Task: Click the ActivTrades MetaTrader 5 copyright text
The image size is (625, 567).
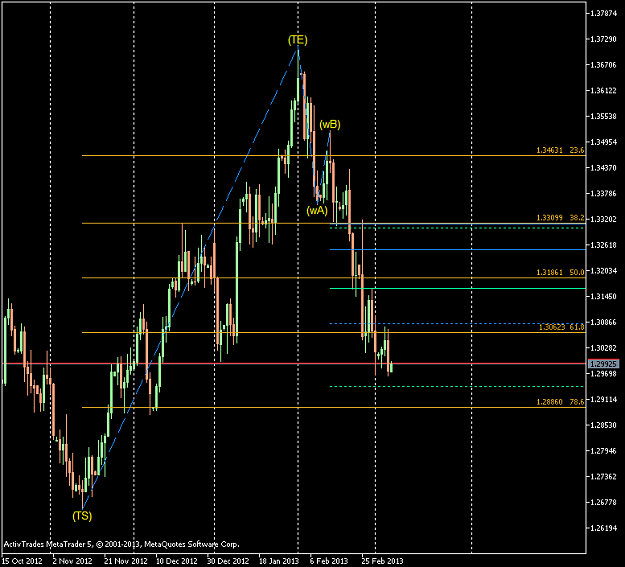Action: click(x=122, y=544)
